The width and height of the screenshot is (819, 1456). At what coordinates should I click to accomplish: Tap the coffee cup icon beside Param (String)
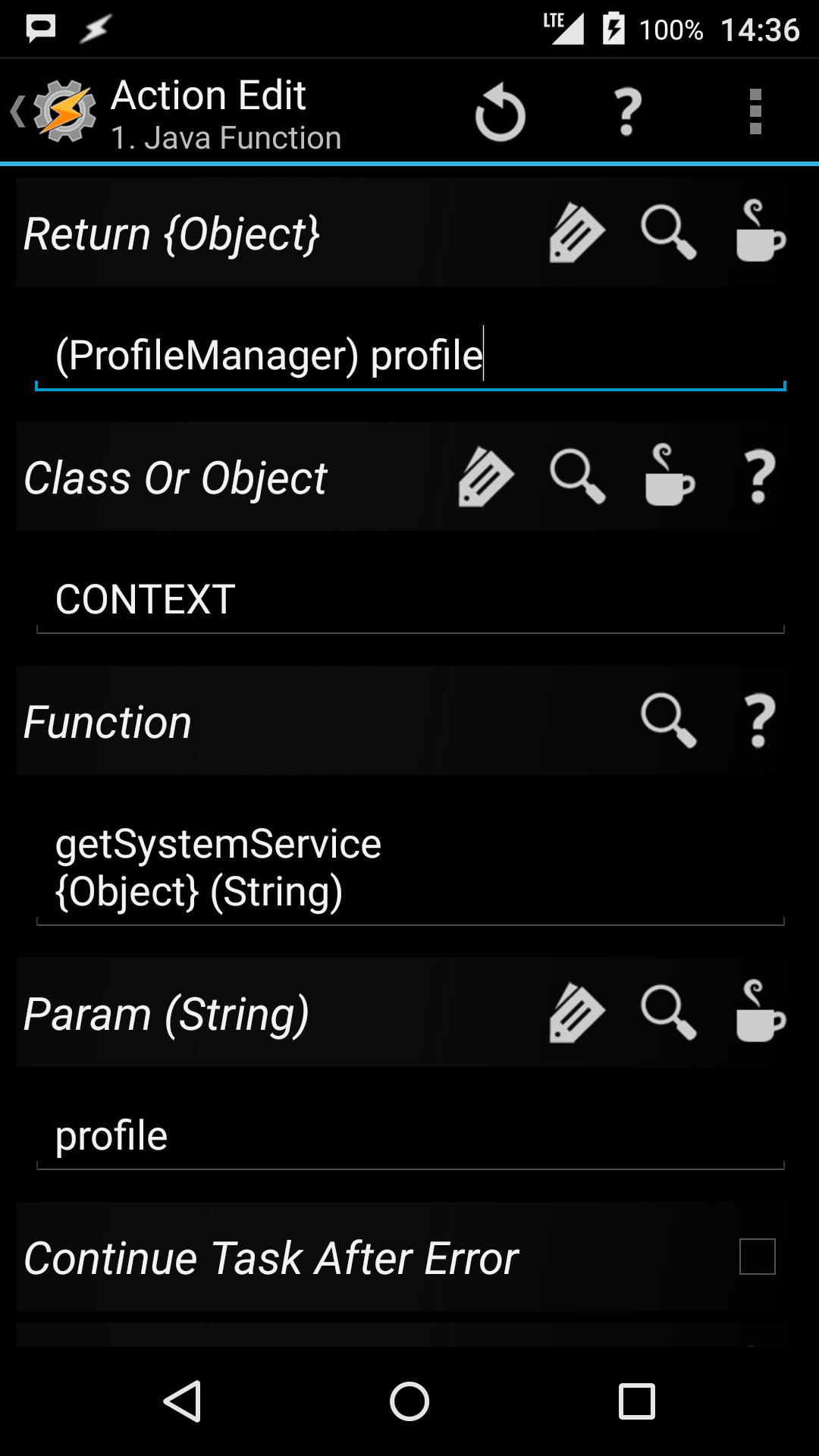[x=760, y=1013]
